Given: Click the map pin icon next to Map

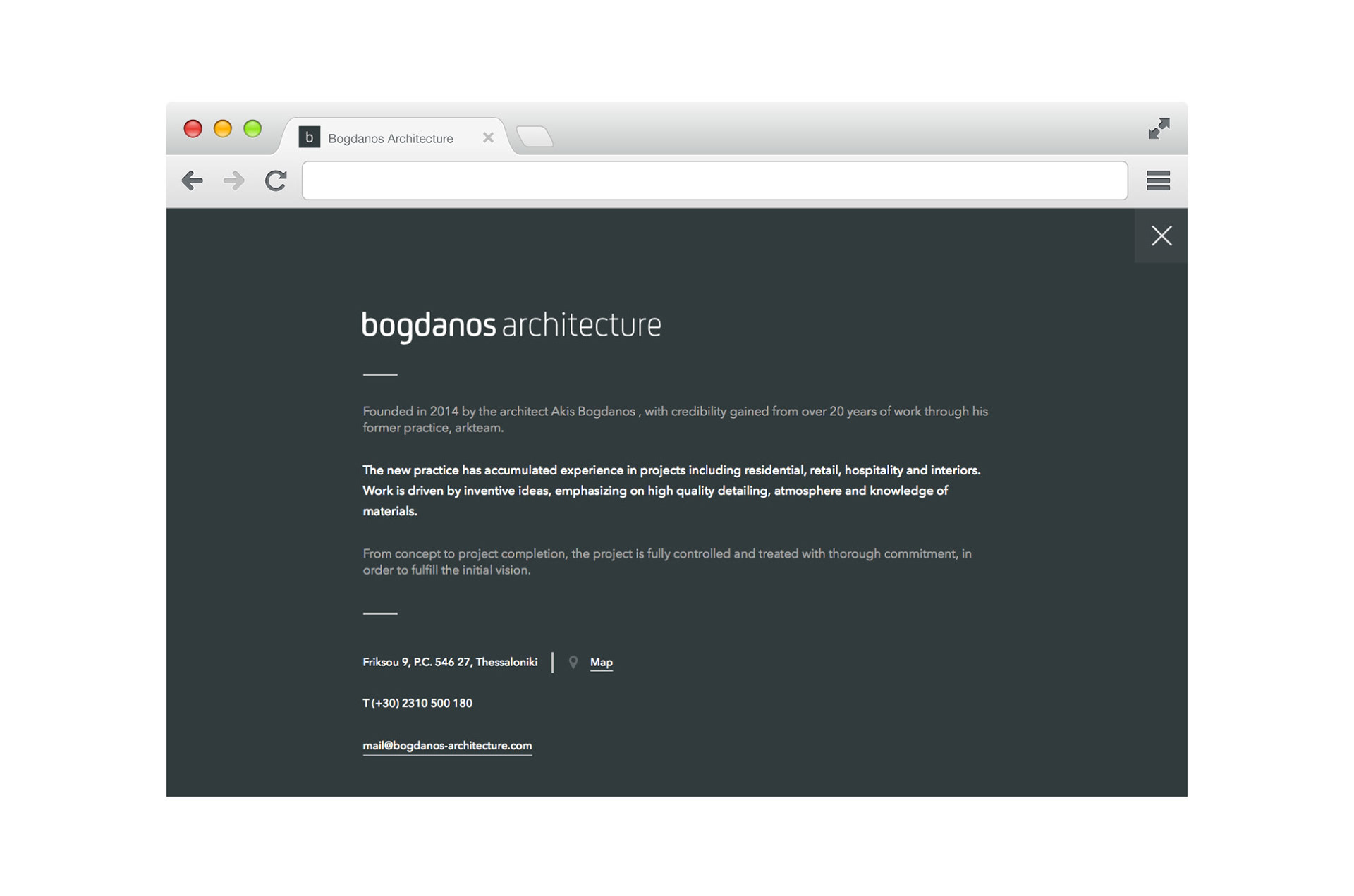Looking at the screenshot, I should pos(573,662).
